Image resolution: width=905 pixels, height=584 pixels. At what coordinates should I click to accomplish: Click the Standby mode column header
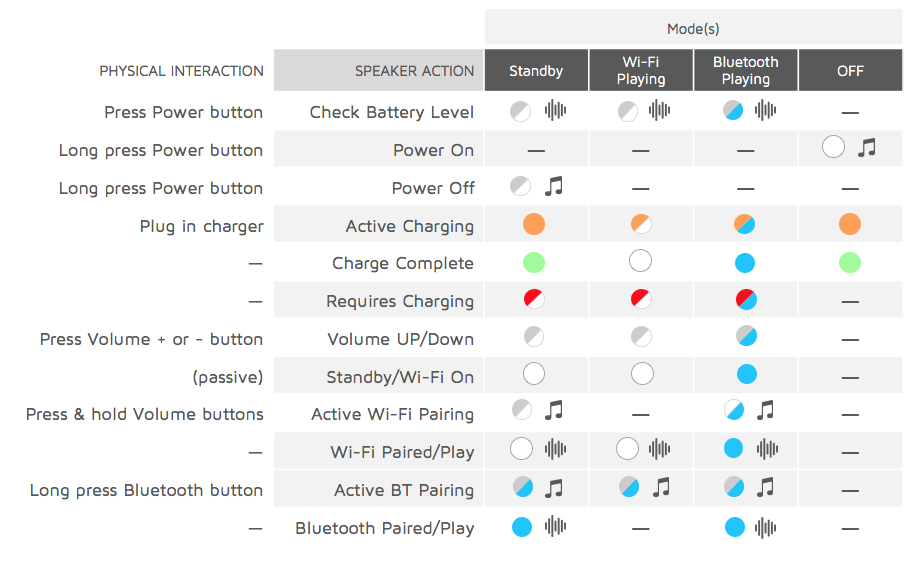(536, 71)
